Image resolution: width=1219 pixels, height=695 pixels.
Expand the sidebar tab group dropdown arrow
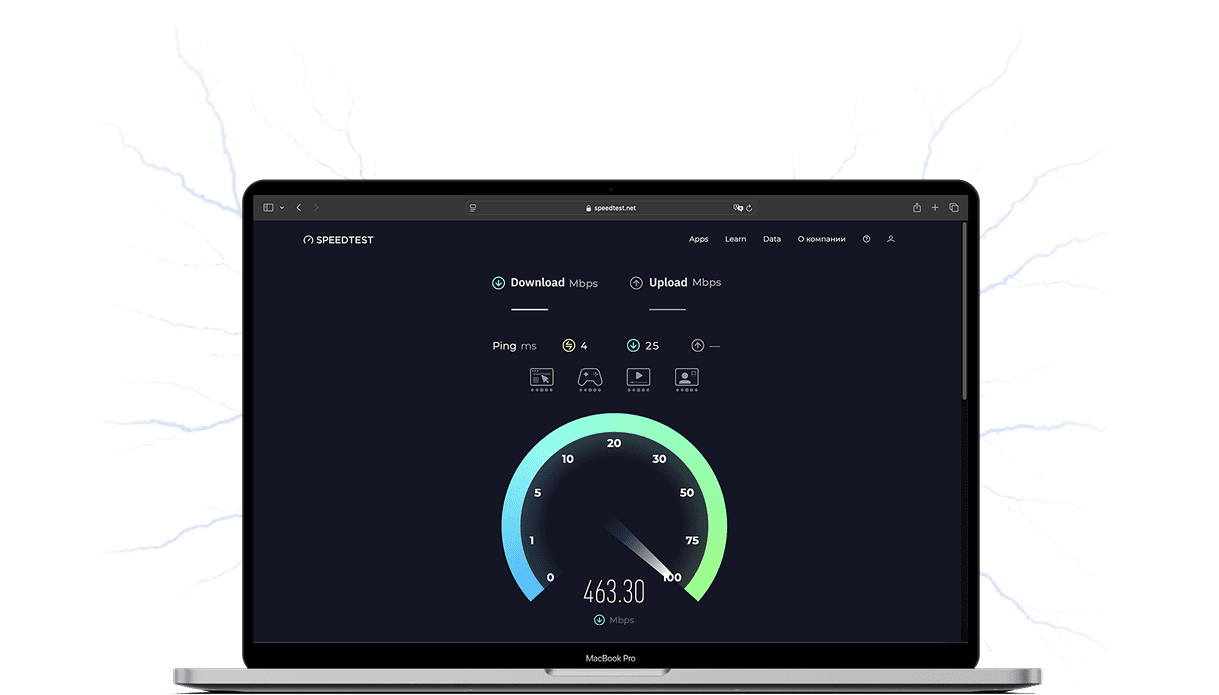pos(282,208)
